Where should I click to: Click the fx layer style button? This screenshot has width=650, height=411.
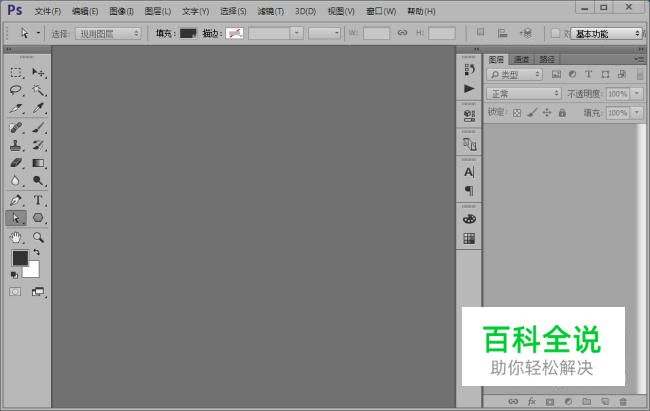click(531, 401)
